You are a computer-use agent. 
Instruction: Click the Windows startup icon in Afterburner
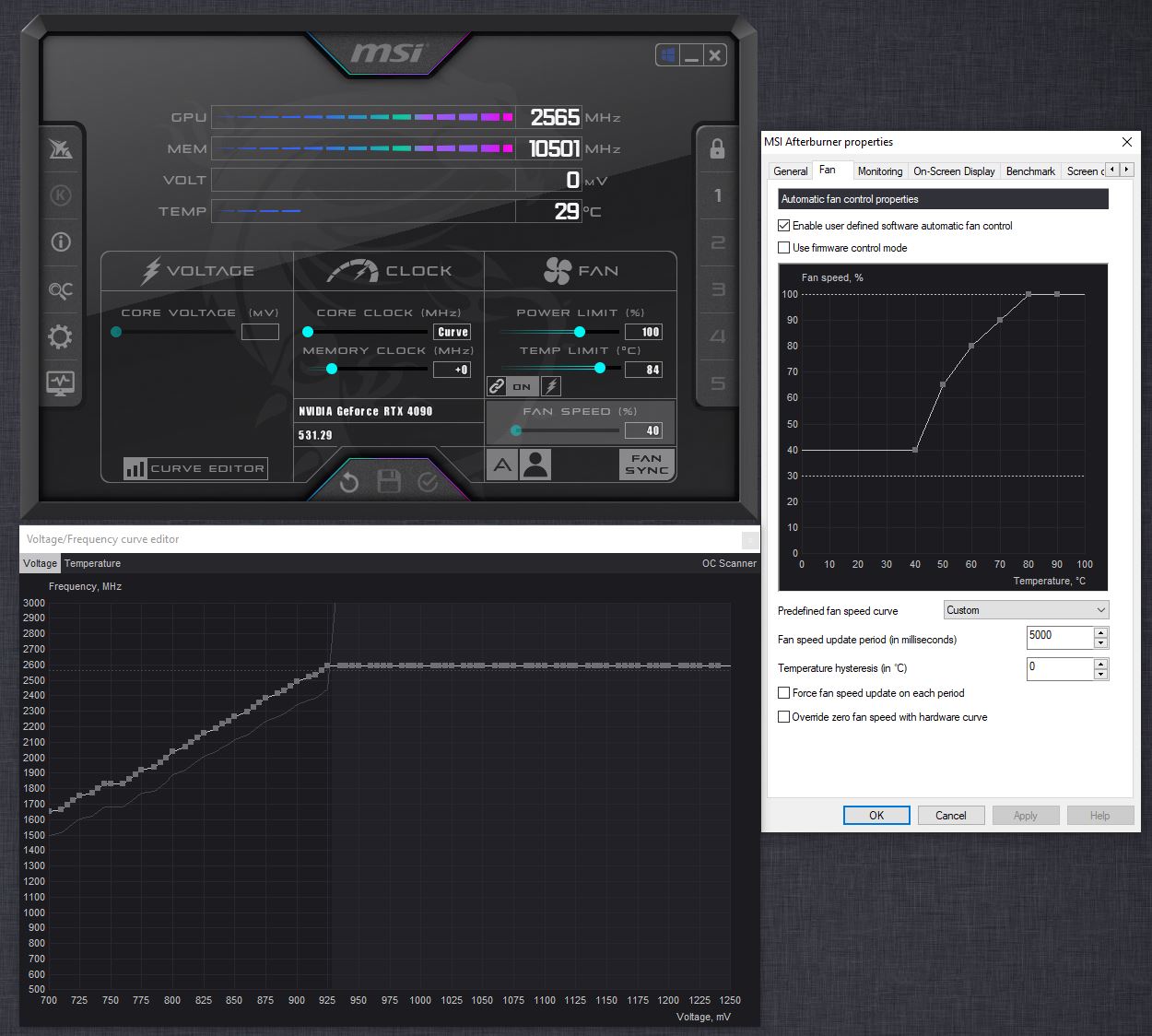click(x=668, y=55)
